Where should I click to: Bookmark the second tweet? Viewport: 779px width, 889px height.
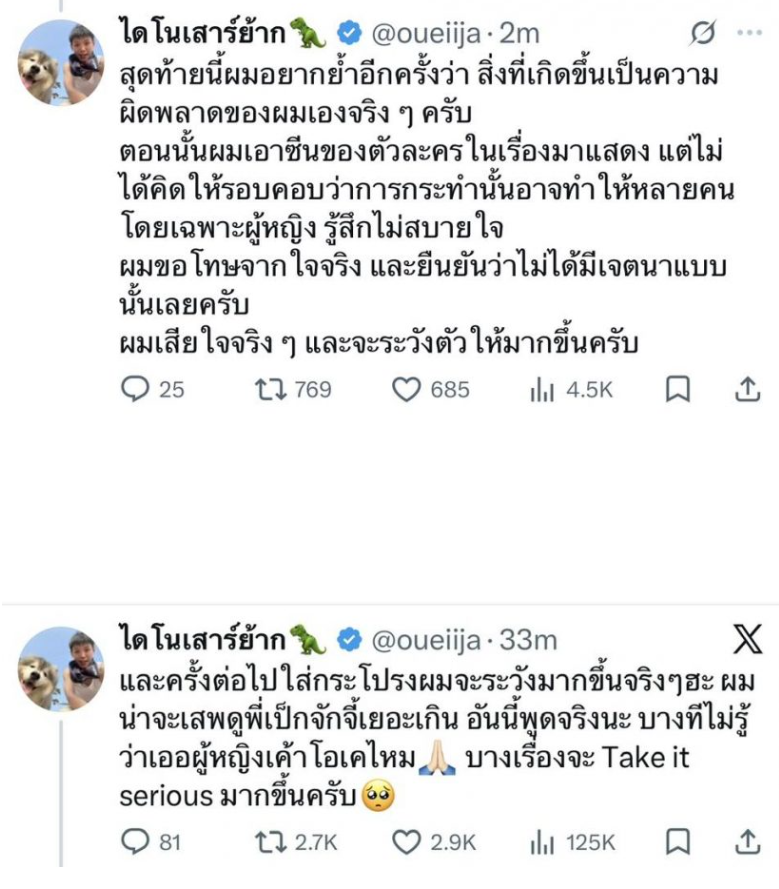click(x=678, y=843)
